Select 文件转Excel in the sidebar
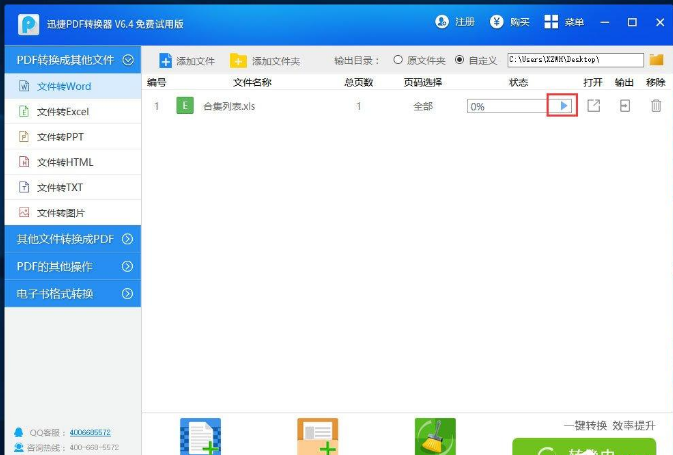 (62, 112)
